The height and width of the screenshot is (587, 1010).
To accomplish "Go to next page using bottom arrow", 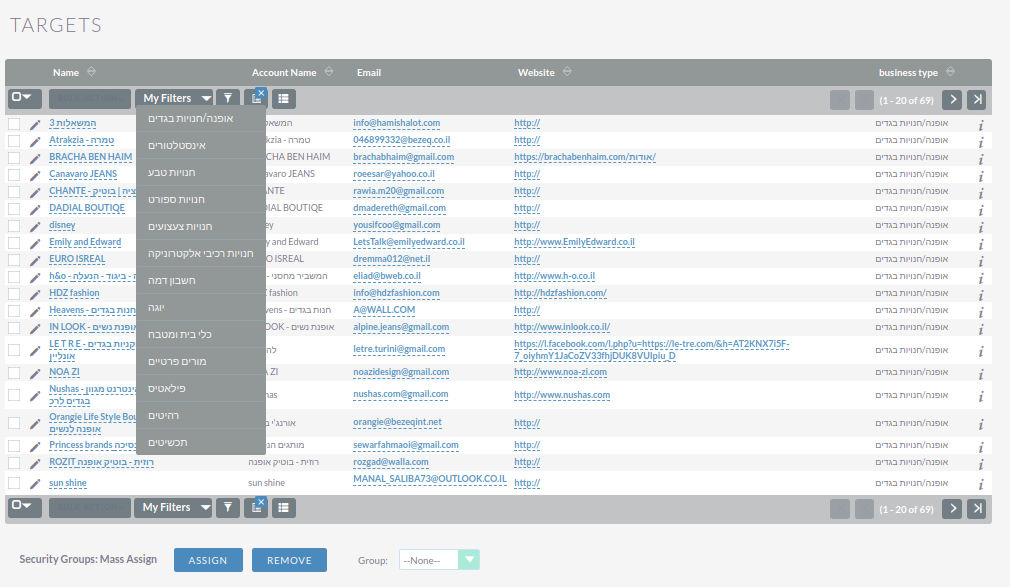I will [952, 509].
